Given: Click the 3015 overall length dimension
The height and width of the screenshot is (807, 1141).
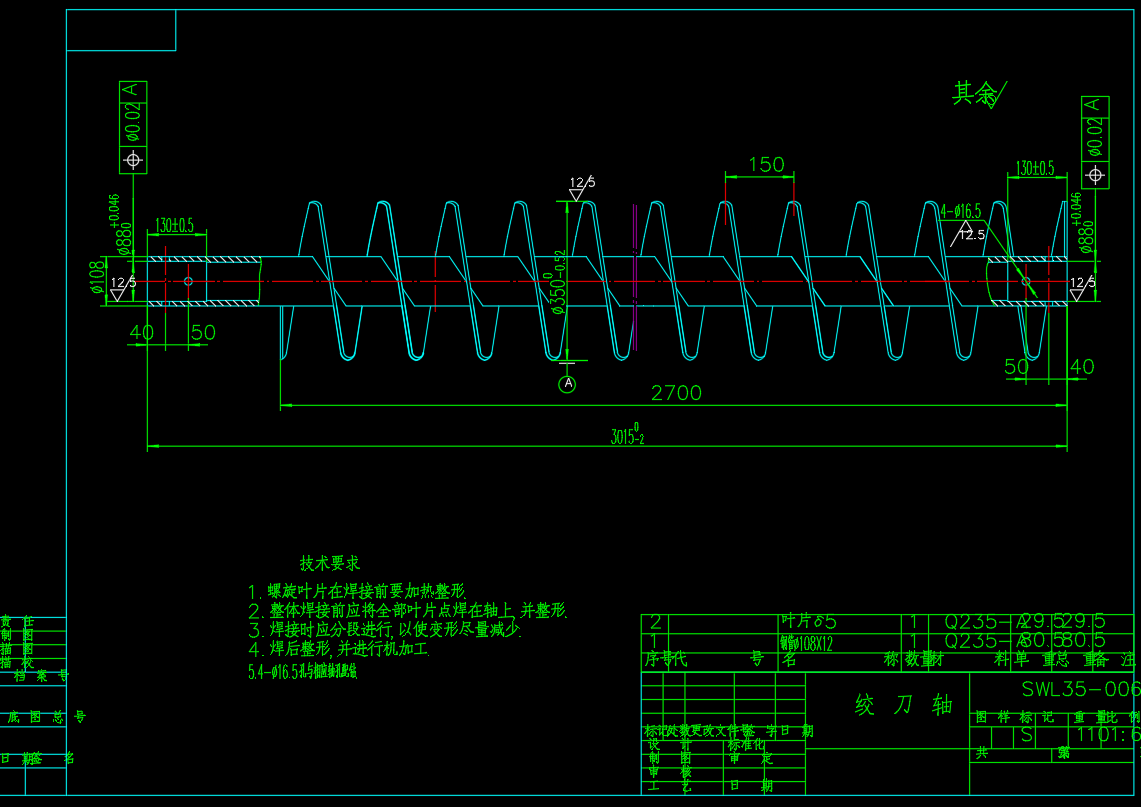Looking at the screenshot, I should coord(627,437).
